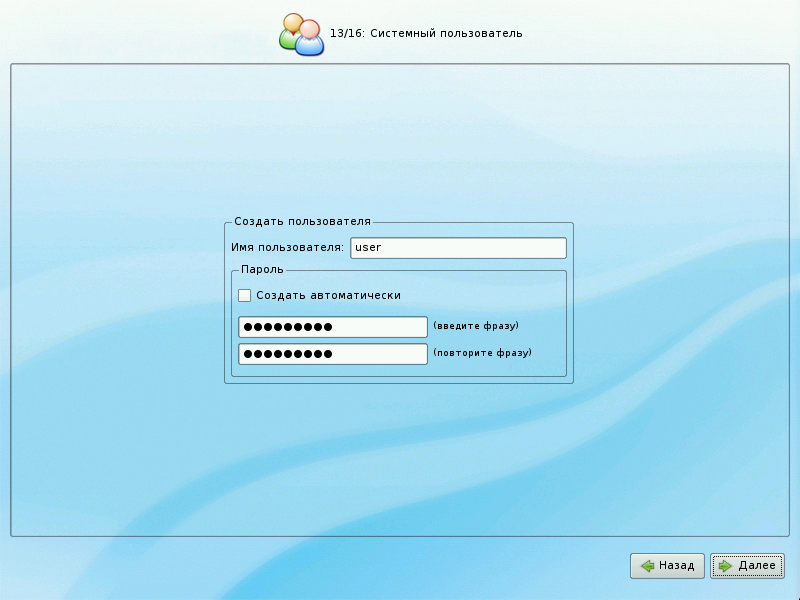Click the masked dots in repeat password field

coord(288,354)
